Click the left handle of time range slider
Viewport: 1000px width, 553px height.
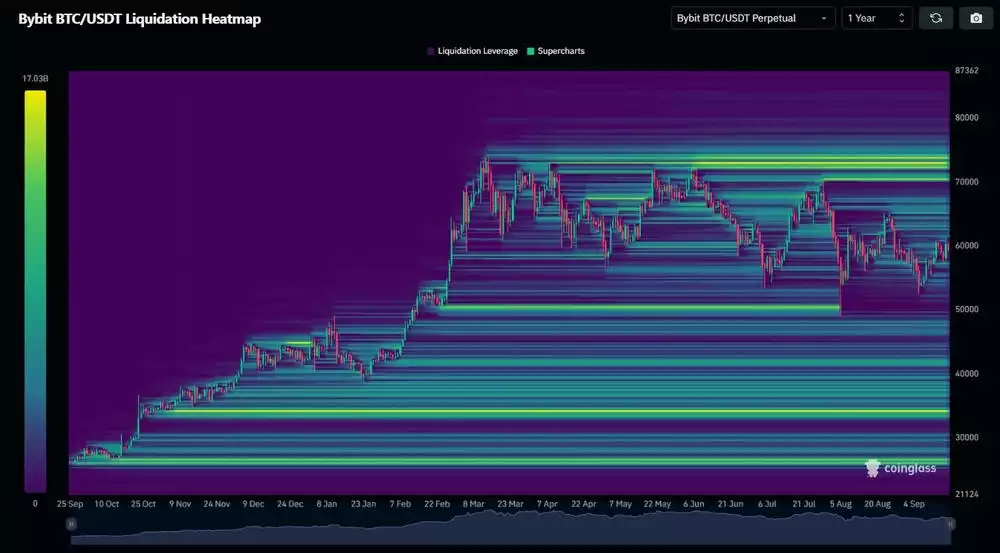click(71, 524)
